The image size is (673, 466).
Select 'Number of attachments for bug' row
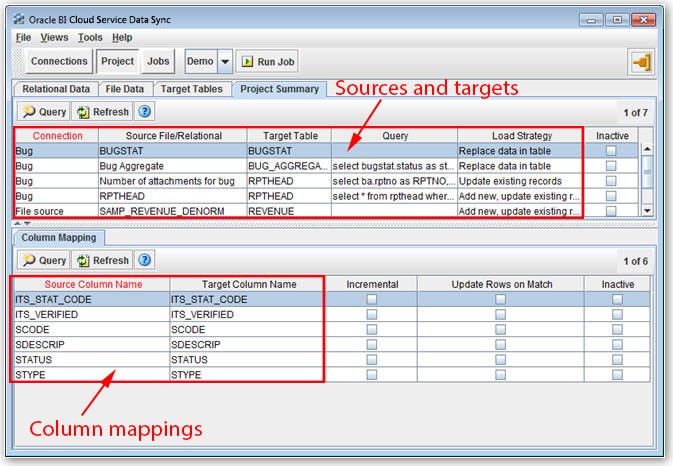173,181
